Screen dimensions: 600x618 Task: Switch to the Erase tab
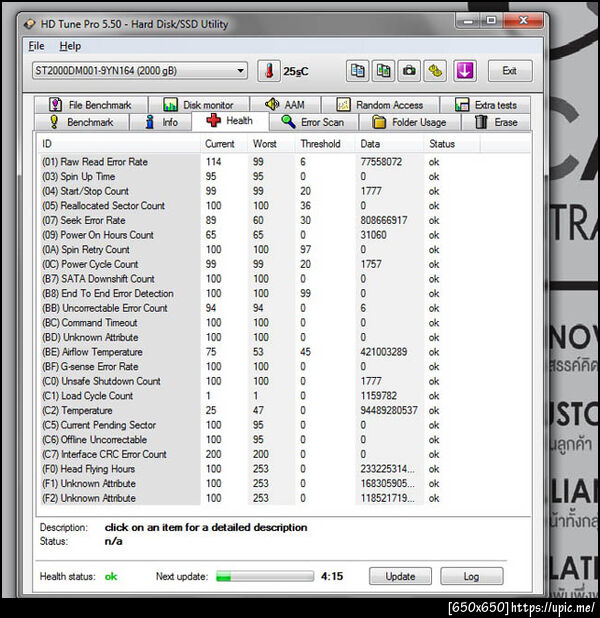click(496, 122)
